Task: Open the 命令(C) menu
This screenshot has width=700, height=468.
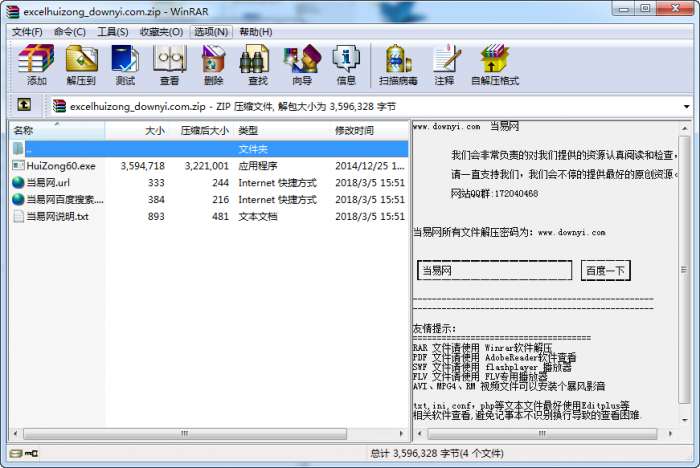Action: (70, 32)
